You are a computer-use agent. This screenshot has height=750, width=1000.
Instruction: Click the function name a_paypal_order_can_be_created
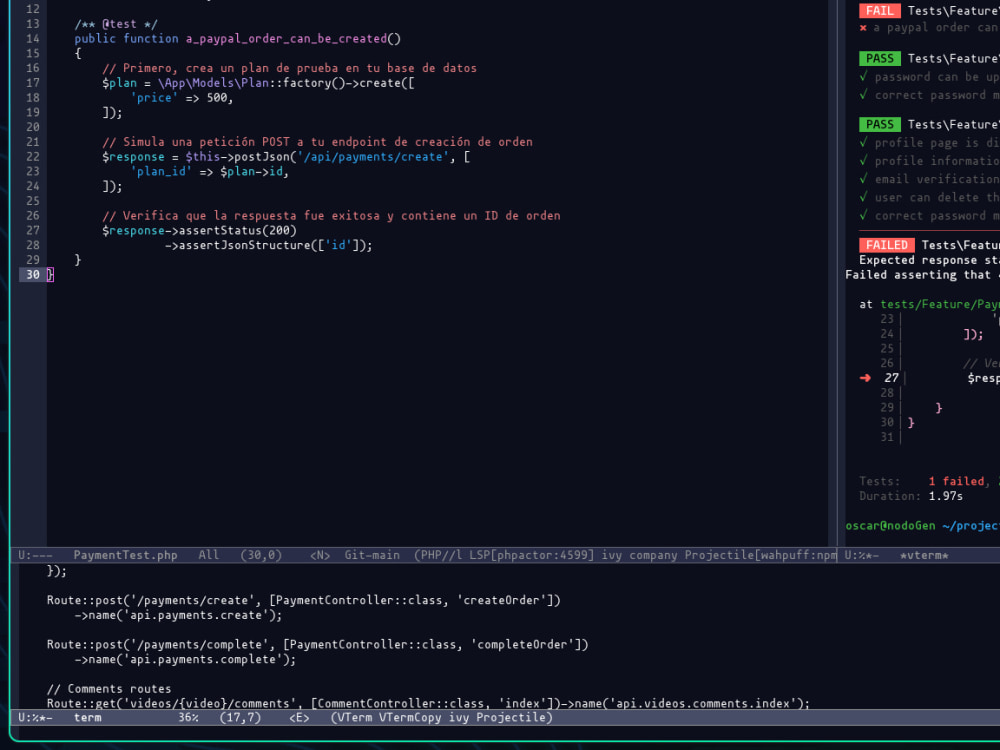click(x=286, y=38)
